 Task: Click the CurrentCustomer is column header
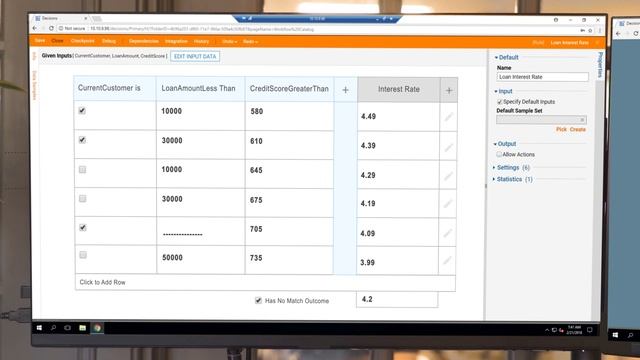click(x=115, y=88)
